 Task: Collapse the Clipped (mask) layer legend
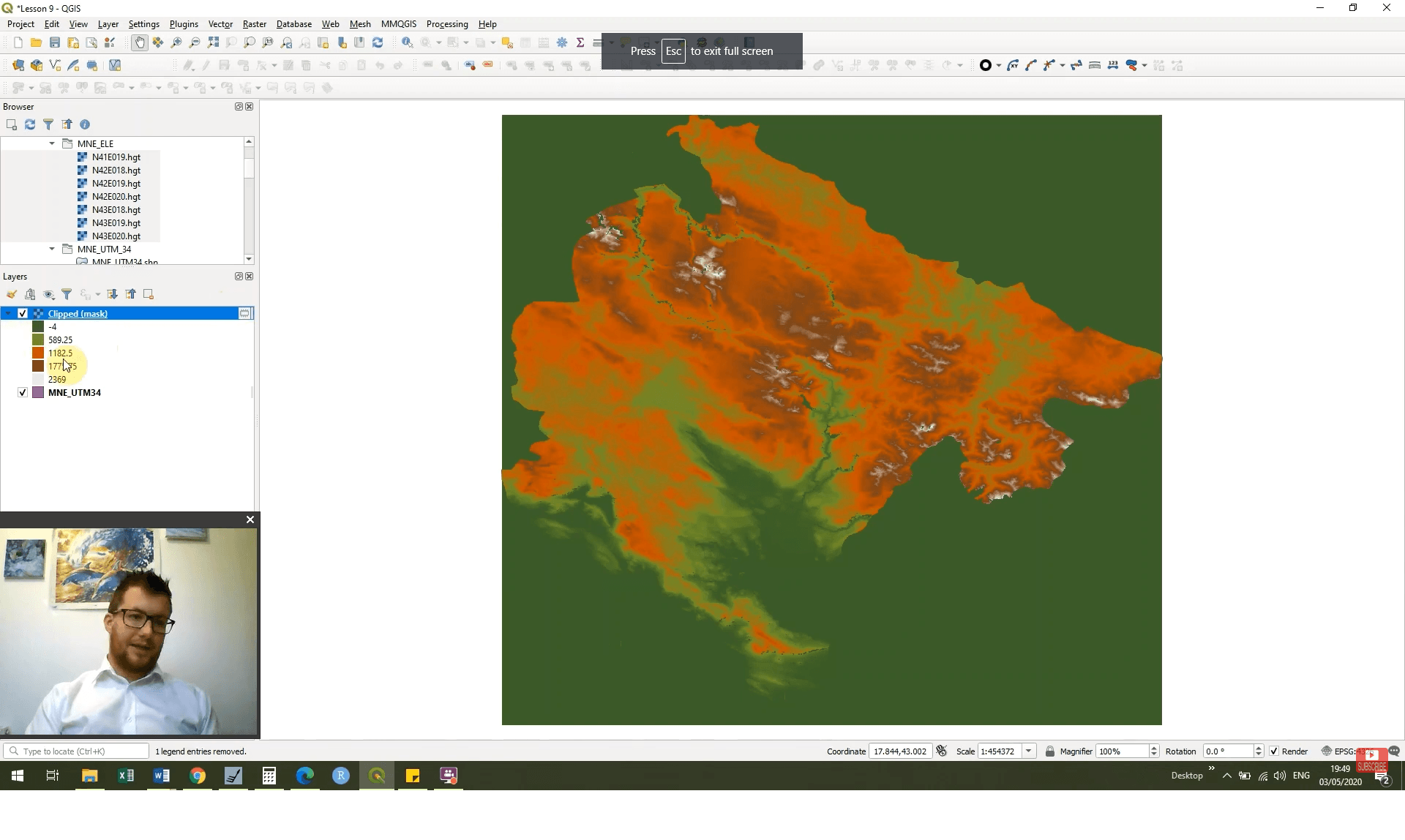(8, 313)
